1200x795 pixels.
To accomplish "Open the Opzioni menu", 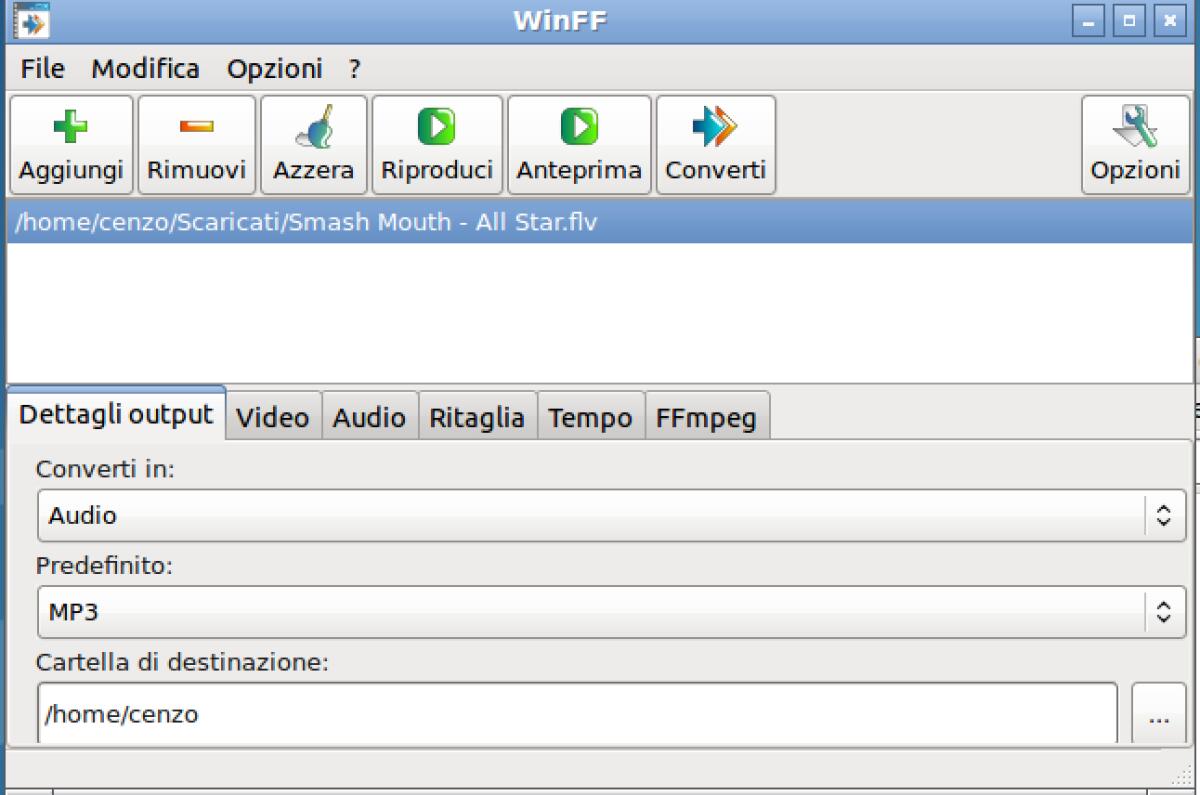I will coord(276,68).
